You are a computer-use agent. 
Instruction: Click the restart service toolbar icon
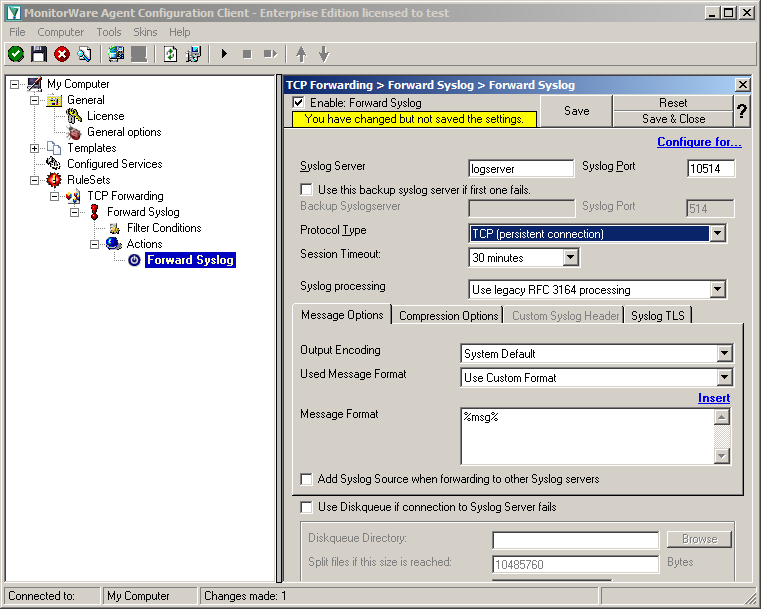pyautogui.click(x=270, y=54)
